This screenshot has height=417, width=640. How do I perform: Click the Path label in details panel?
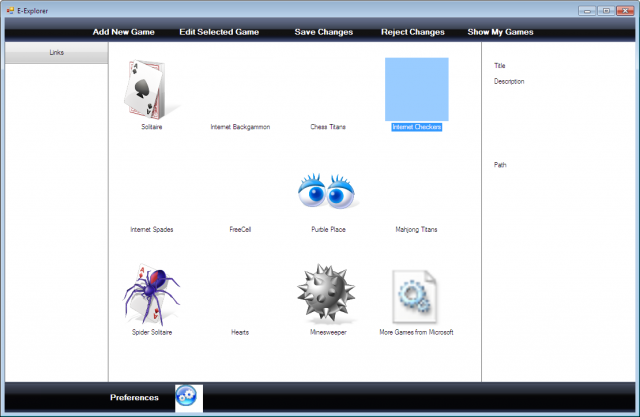(500, 165)
